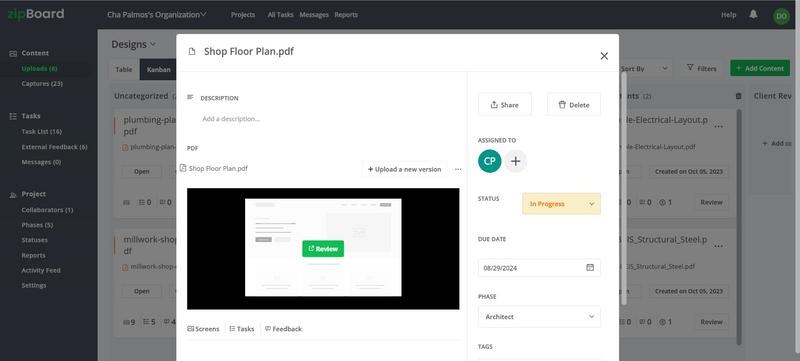Click Review on the Electrical-Layout card
The height and width of the screenshot is (361, 800).
tap(711, 202)
